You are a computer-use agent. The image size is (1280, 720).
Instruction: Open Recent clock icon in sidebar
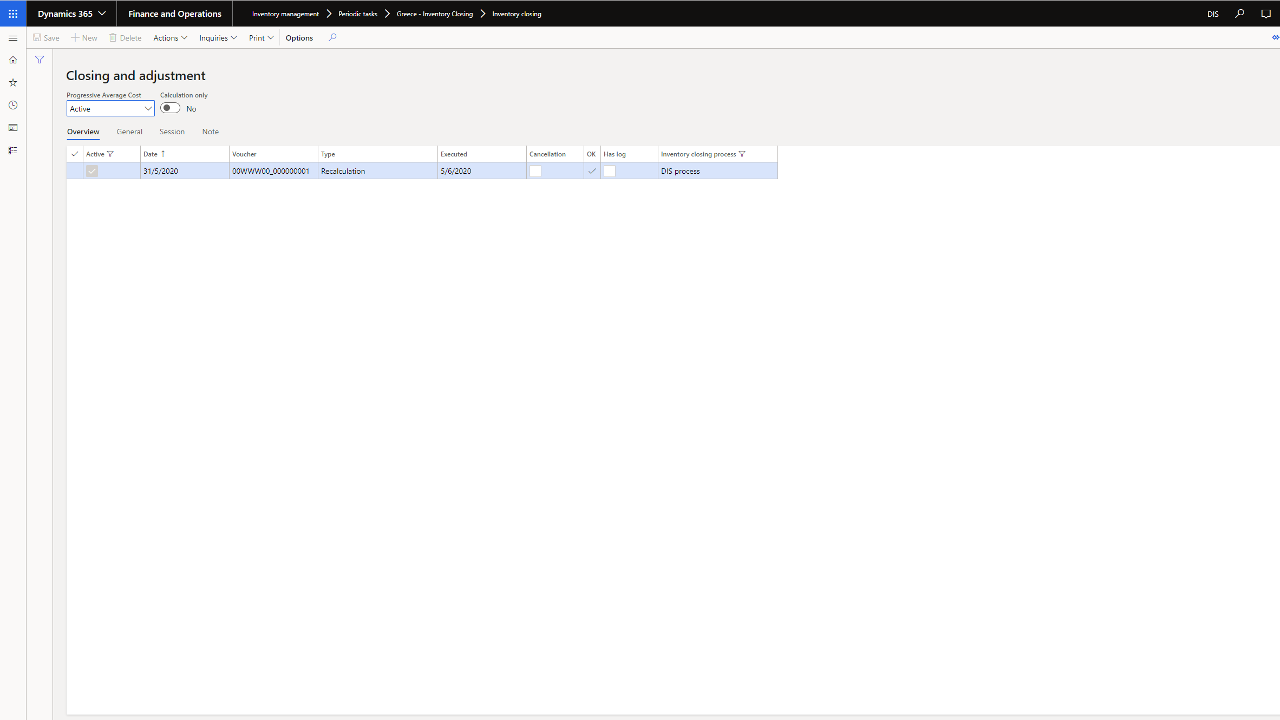(13, 105)
